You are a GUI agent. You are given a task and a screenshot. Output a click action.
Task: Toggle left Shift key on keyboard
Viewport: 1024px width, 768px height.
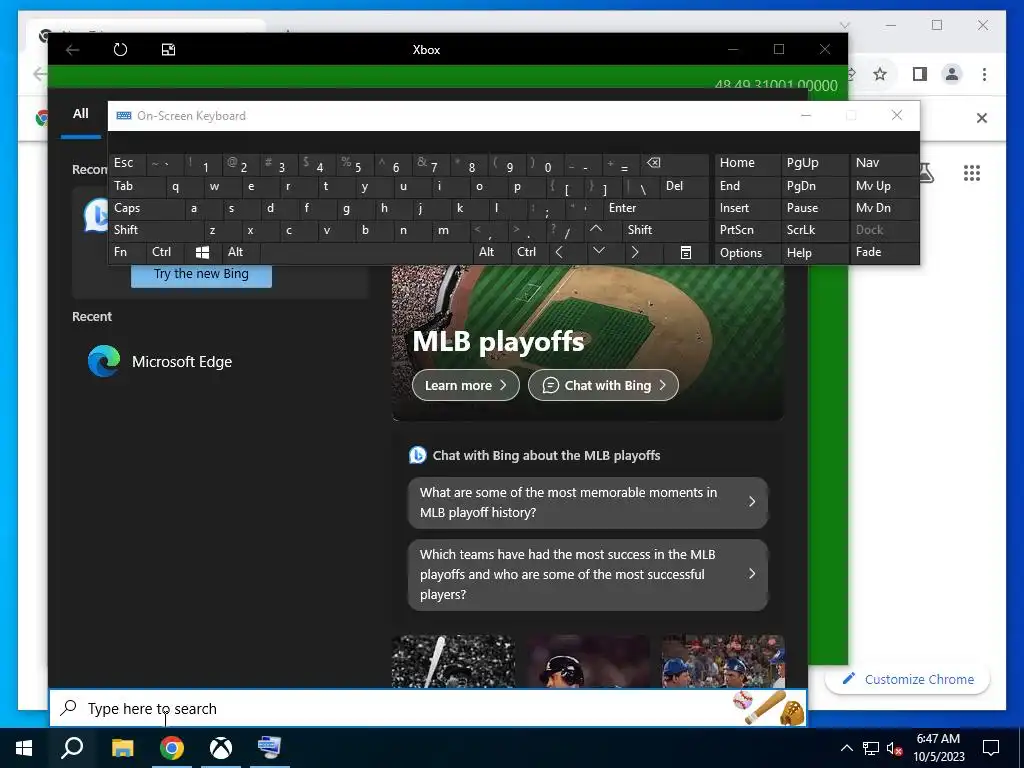(155, 230)
